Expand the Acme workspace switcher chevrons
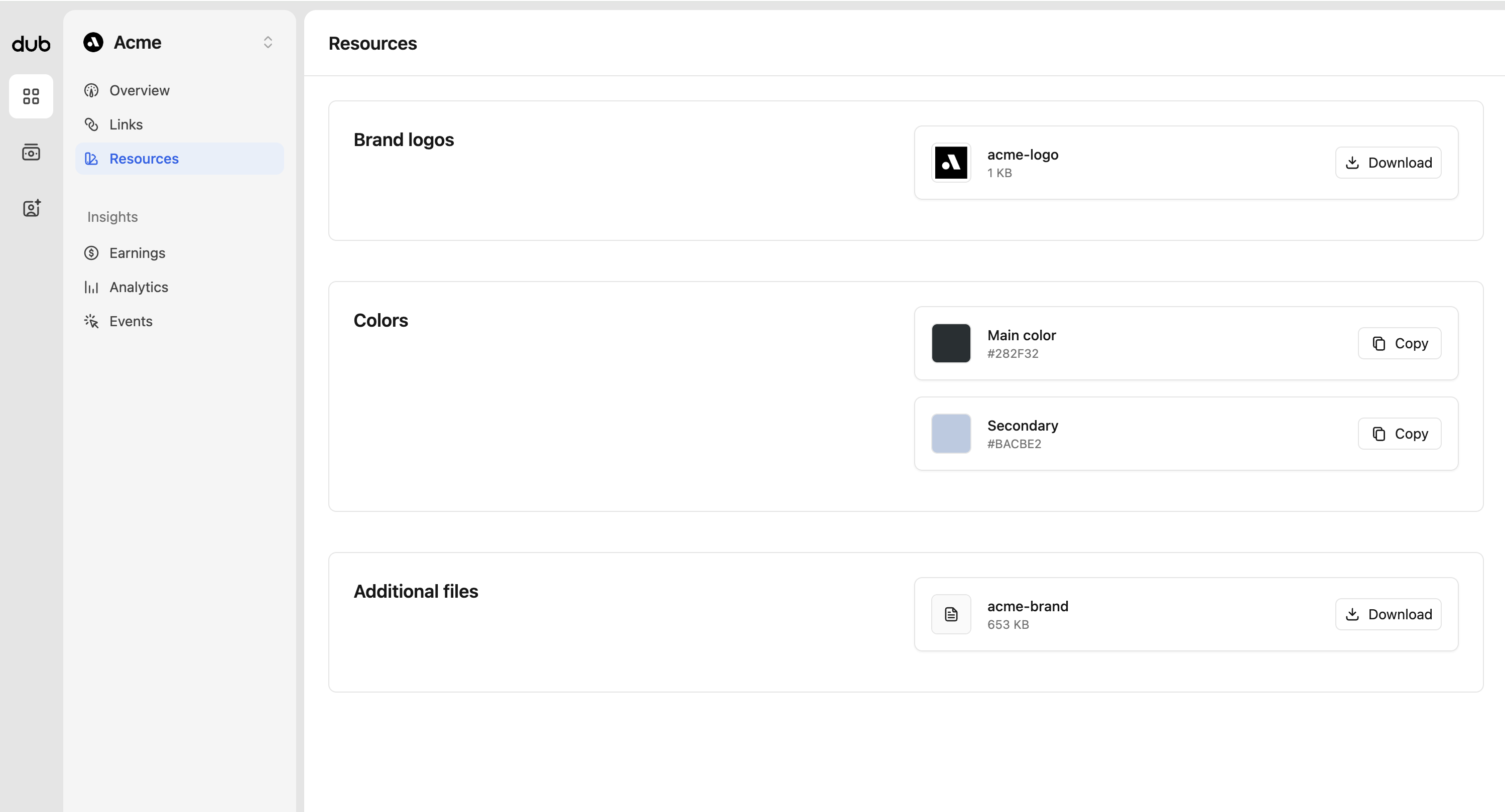This screenshot has height=812, width=1505. pos(268,42)
